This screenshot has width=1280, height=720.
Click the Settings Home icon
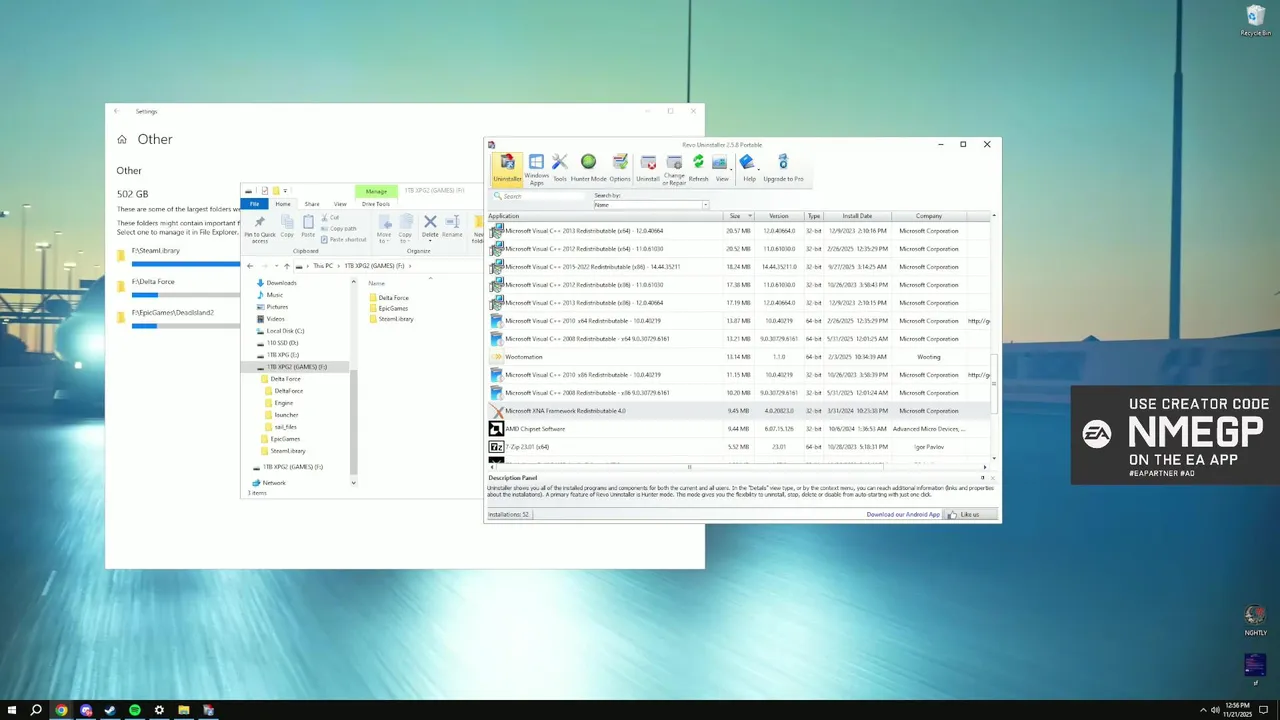[122, 140]
